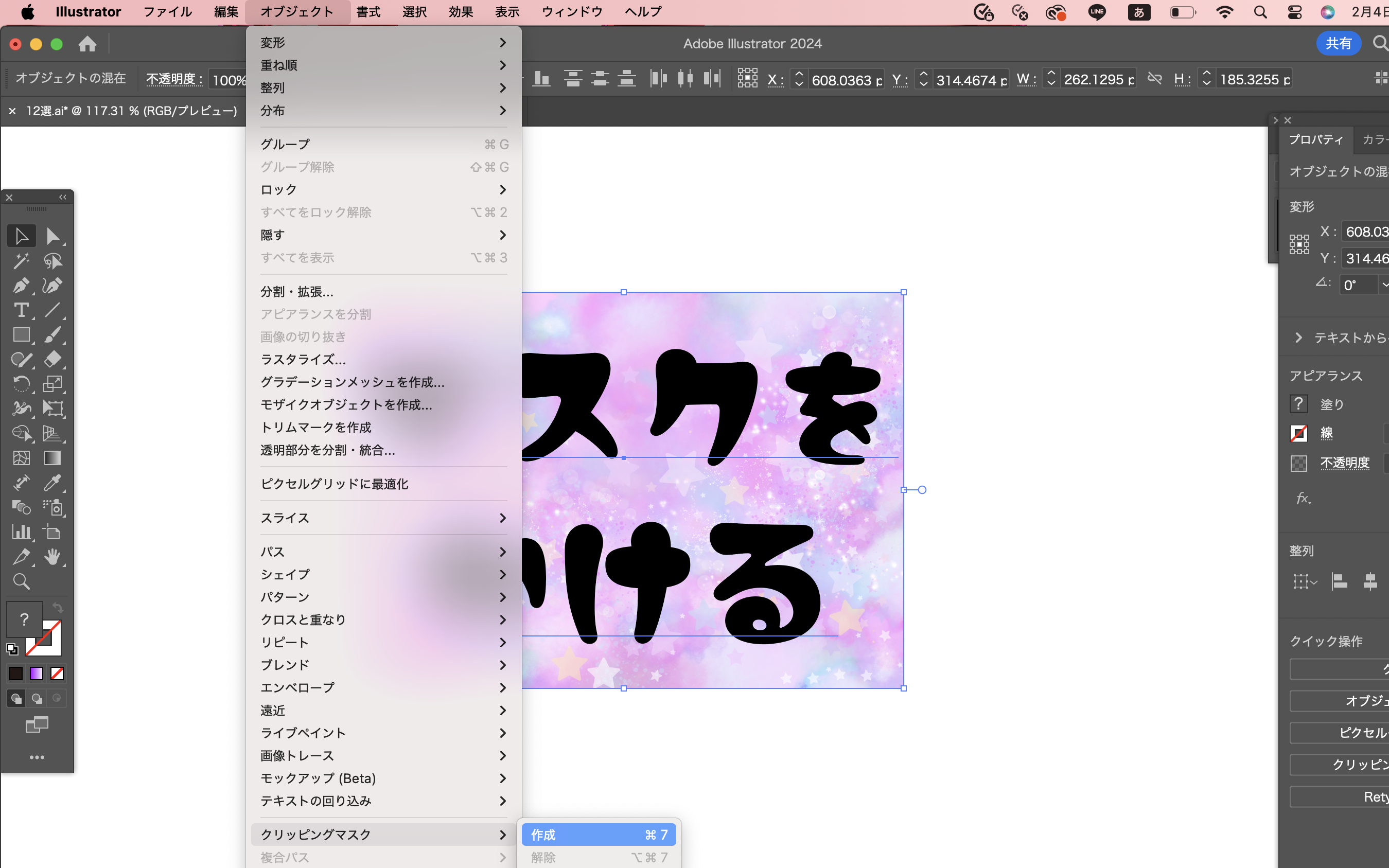Viewport: 1389px width, 868px height.
Task: Open the ウィンドウ menu
Action: (571, 11)
